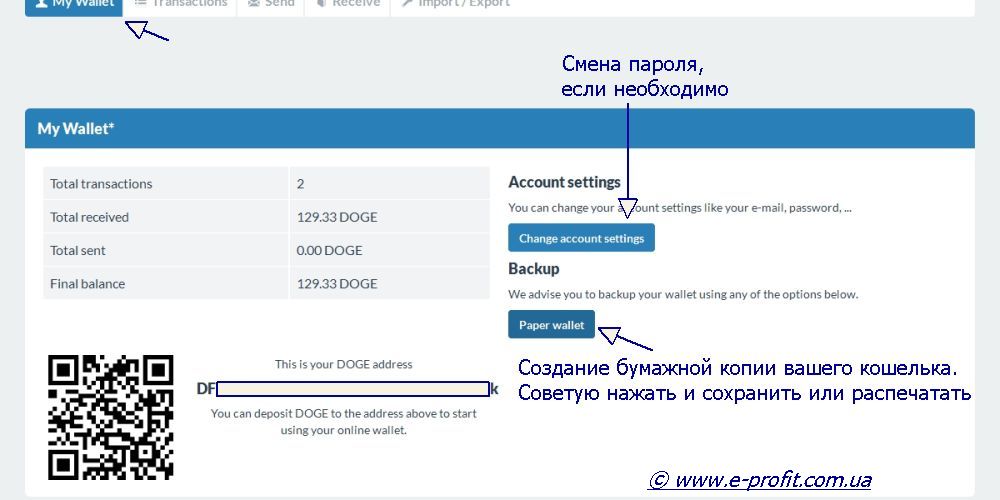Click the DOGE wallet QR code
Image resolution: width=1000 pixels, height=500 pixels.
(111, 417)
